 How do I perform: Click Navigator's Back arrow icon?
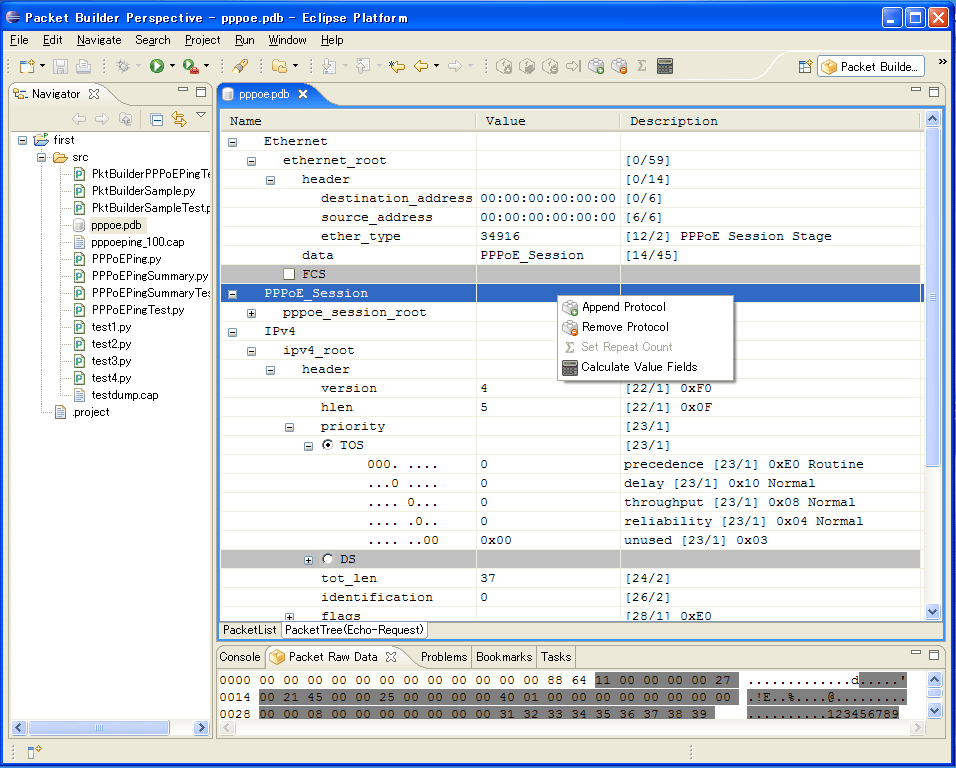pyautogui.click(x=79, y=119)
